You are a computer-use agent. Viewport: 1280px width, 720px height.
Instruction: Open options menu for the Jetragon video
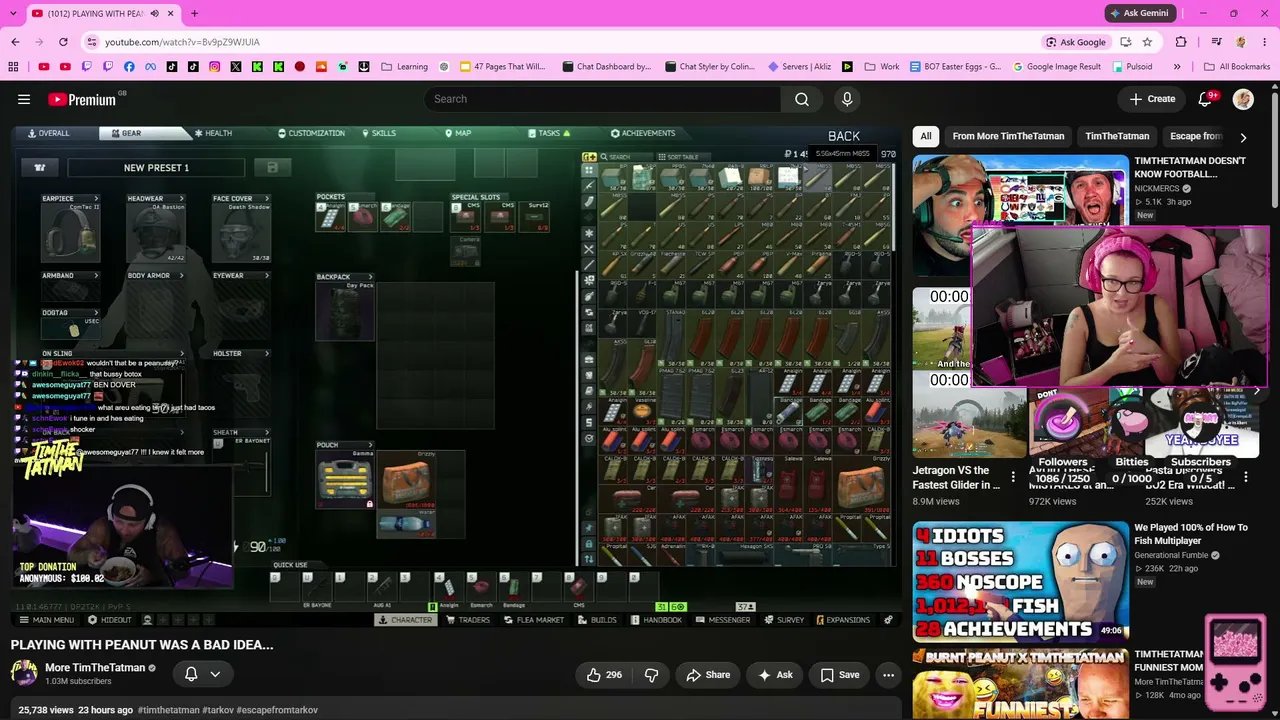1013,478
